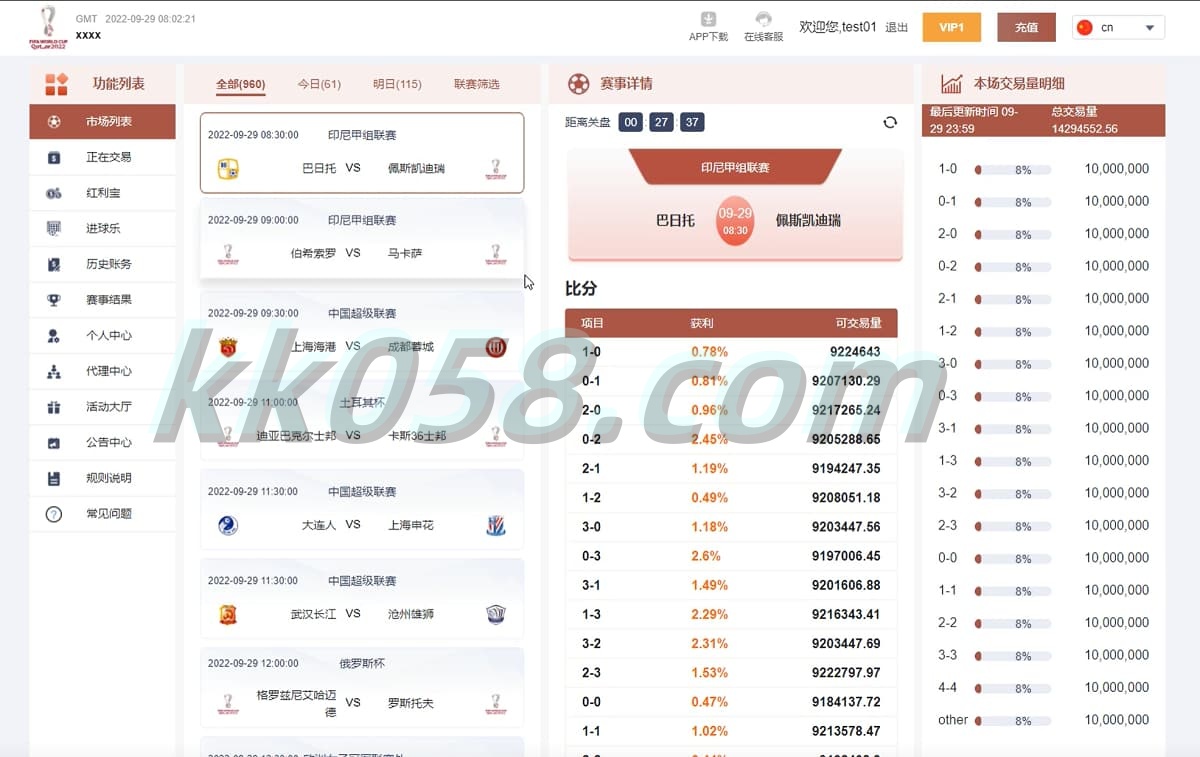Click the 进球乐 sidebar icon
The image size is (1200, 757).
pyautogui.click(x=54, y=228)
